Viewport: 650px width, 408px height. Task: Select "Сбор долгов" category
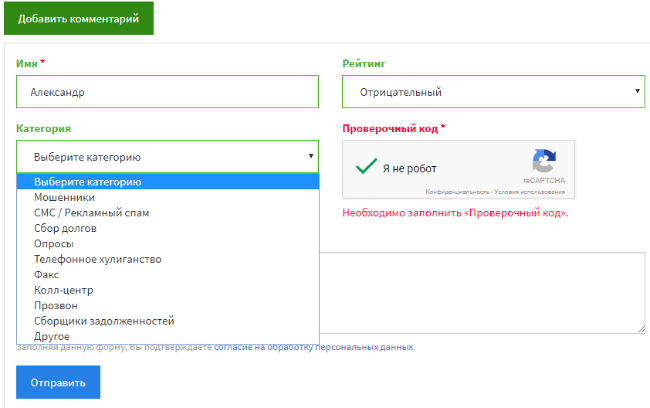tap(67, 228)
